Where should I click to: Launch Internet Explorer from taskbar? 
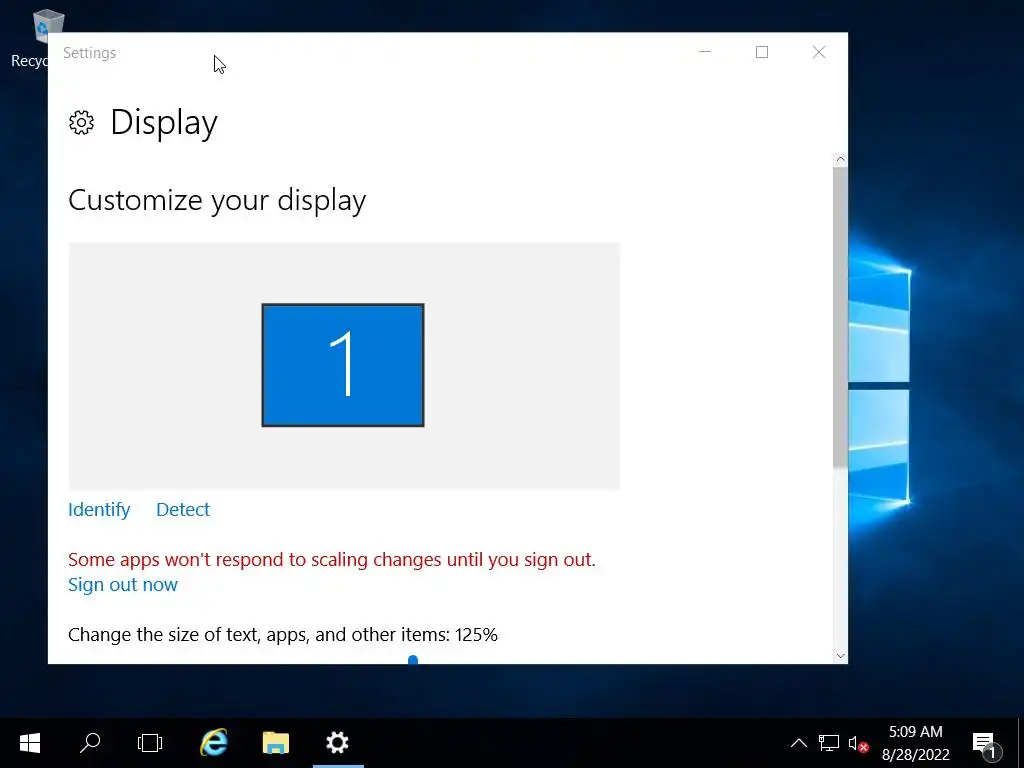(214, 743)
